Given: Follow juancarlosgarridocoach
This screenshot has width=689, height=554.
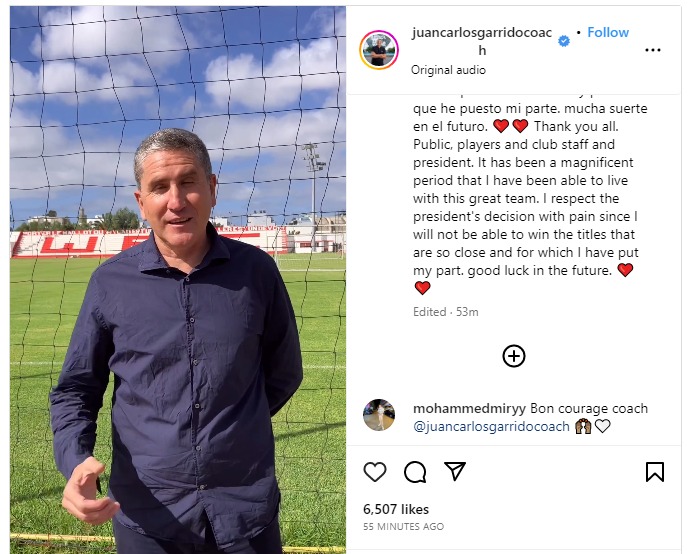Looking at the screenshot, I should pyautogui.click(x=608, y=32).
